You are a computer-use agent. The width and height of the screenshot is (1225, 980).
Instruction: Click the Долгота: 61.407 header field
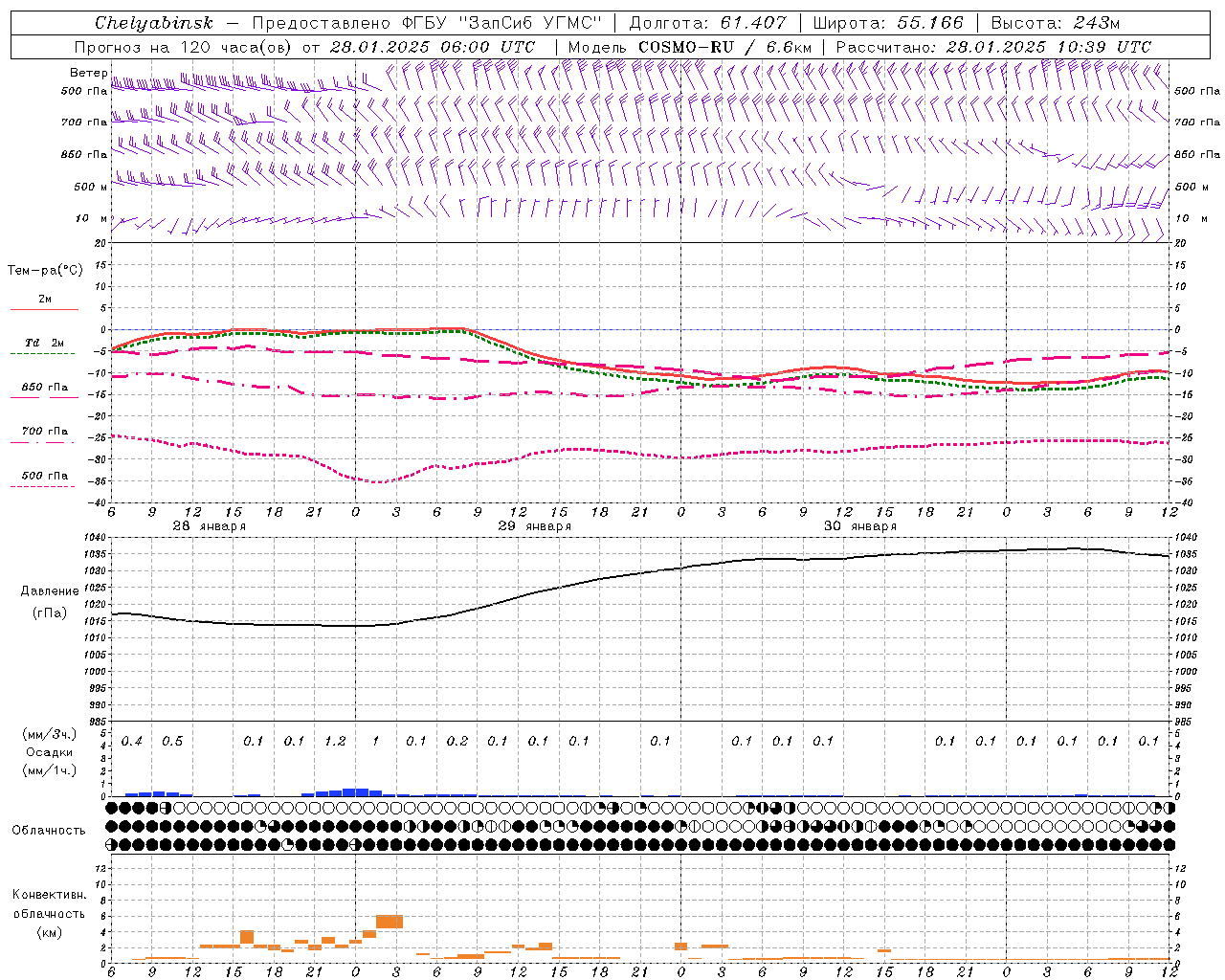tap(708, 23)
